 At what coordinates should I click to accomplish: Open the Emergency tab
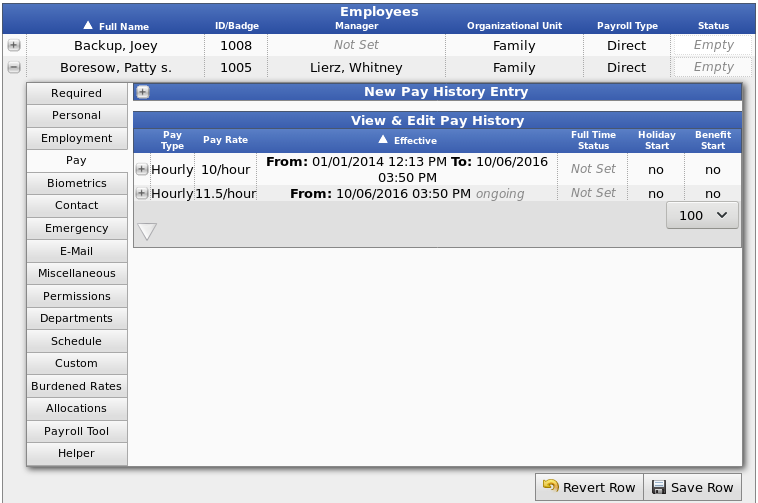pos(77,228)
